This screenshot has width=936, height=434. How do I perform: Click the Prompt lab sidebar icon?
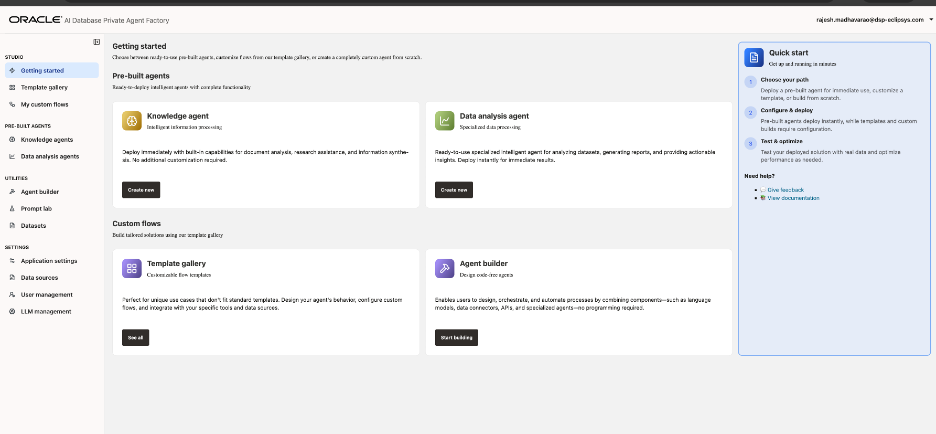tap(11, 208)
